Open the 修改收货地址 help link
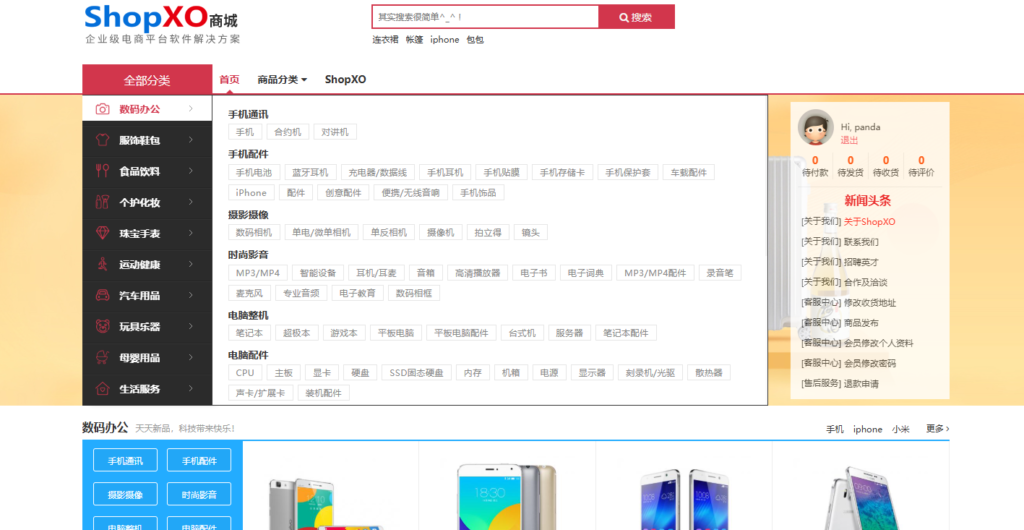1024x530 pixels. tap(870, 303)
